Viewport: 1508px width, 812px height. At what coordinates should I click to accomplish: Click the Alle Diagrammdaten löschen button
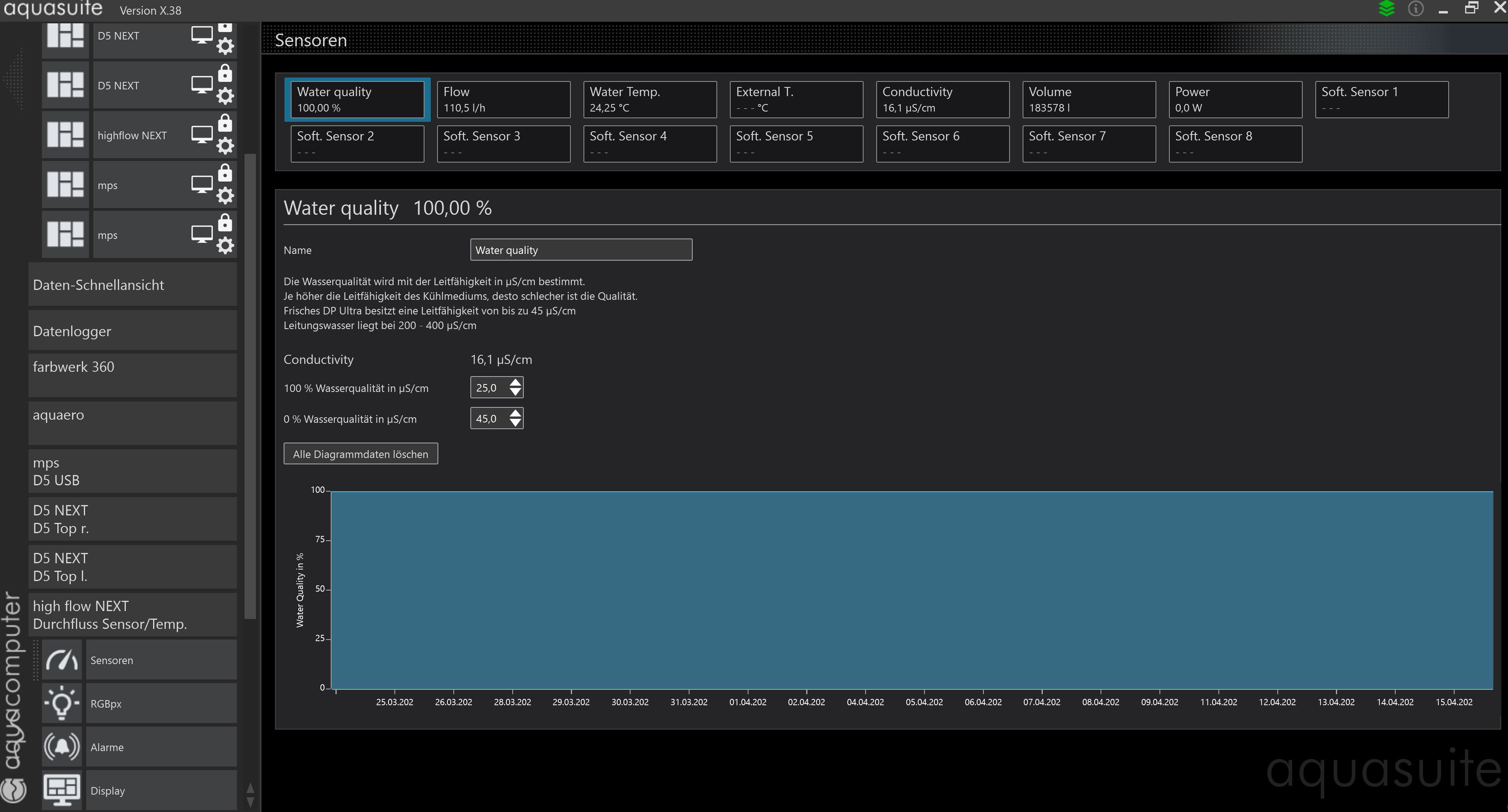[x=361, y=454]
